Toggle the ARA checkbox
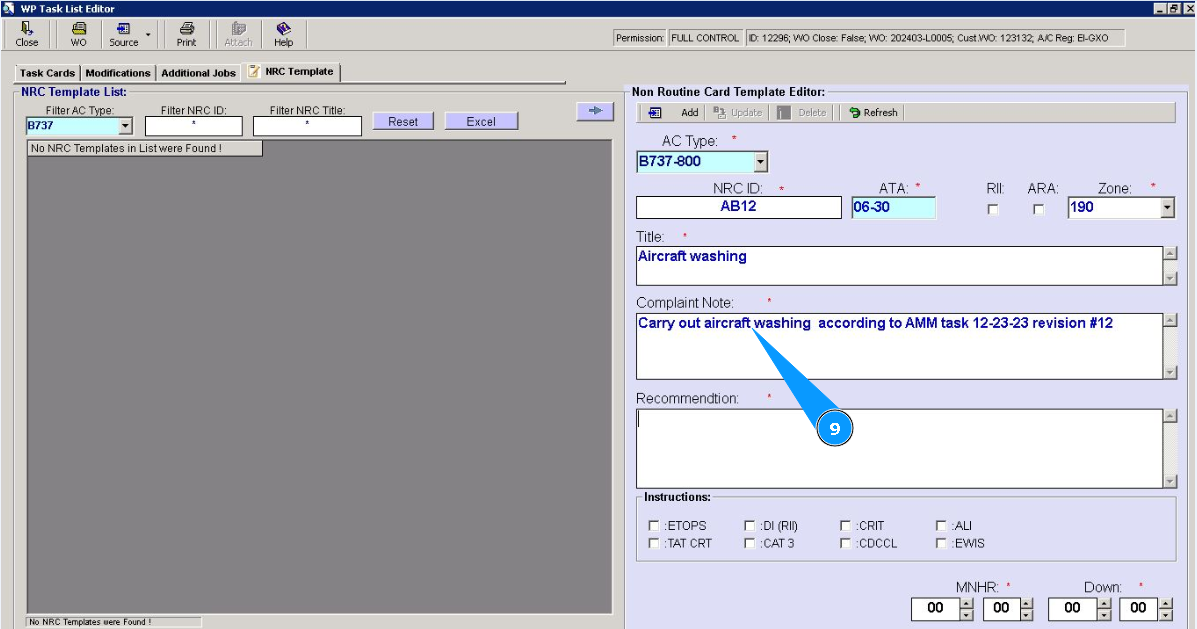 (x=1038, y=209)
